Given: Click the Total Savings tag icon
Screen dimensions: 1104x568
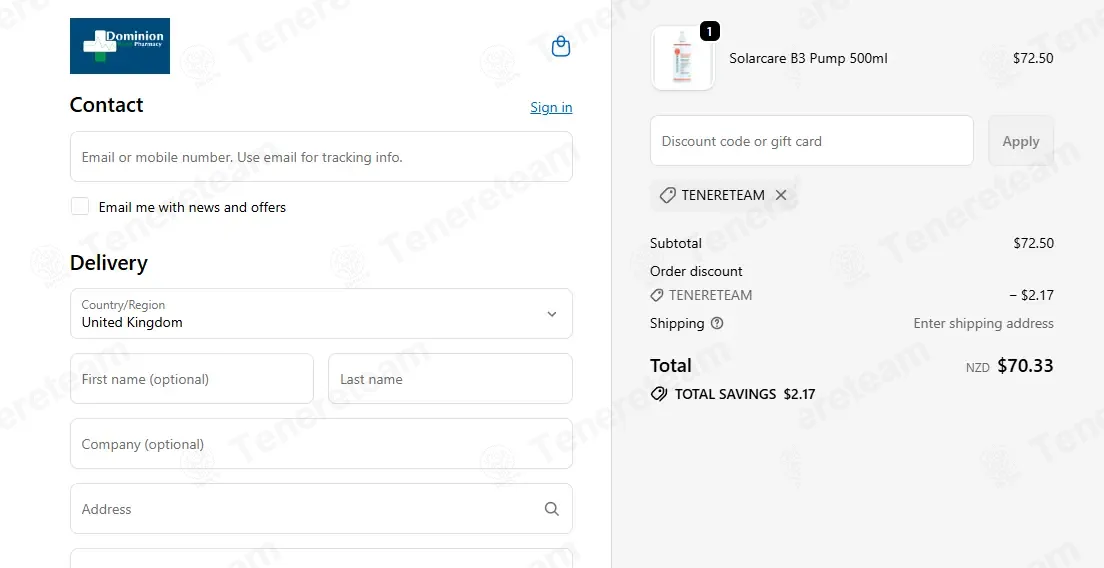Looking at the screenshot, I should point(659,394).
